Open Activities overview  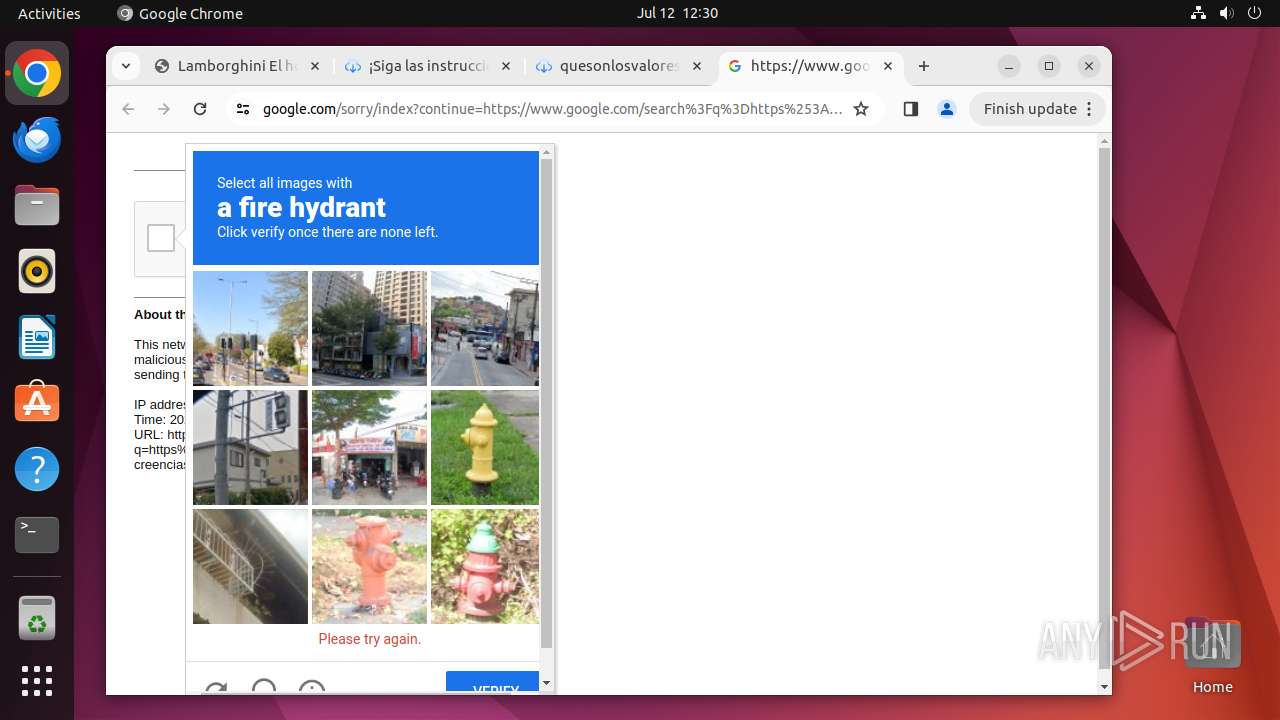point(49,13)
